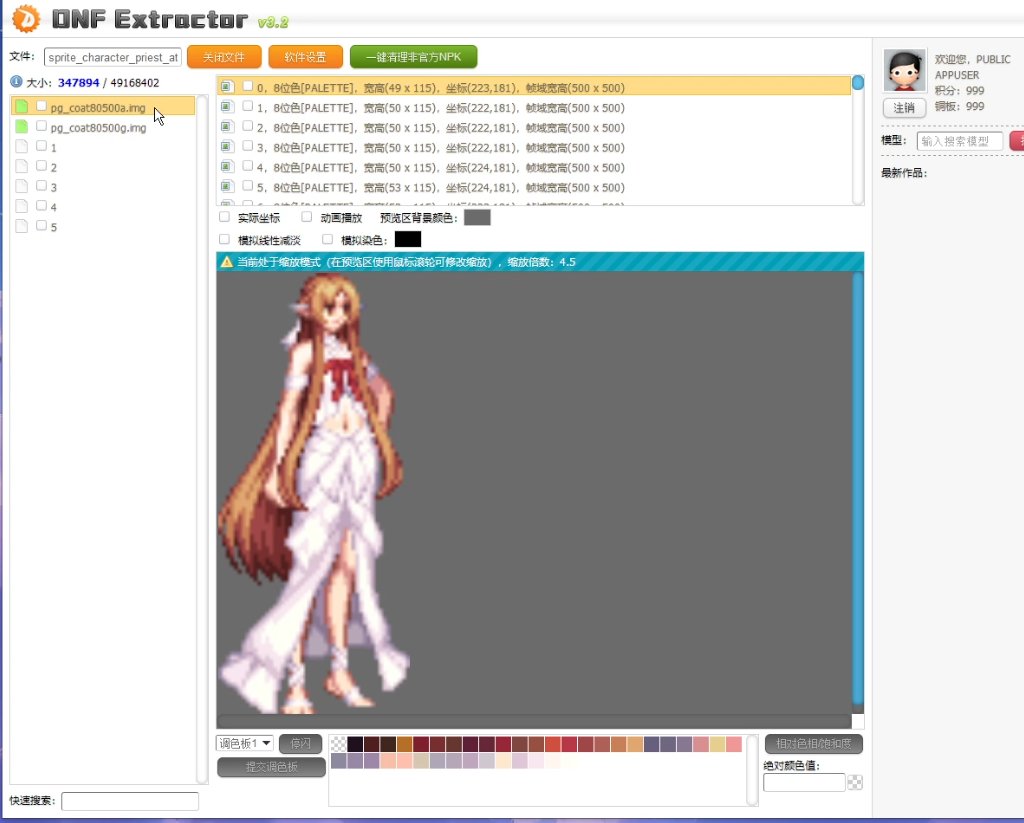Click the preview area horizontal scrollbar

(534, 721)
